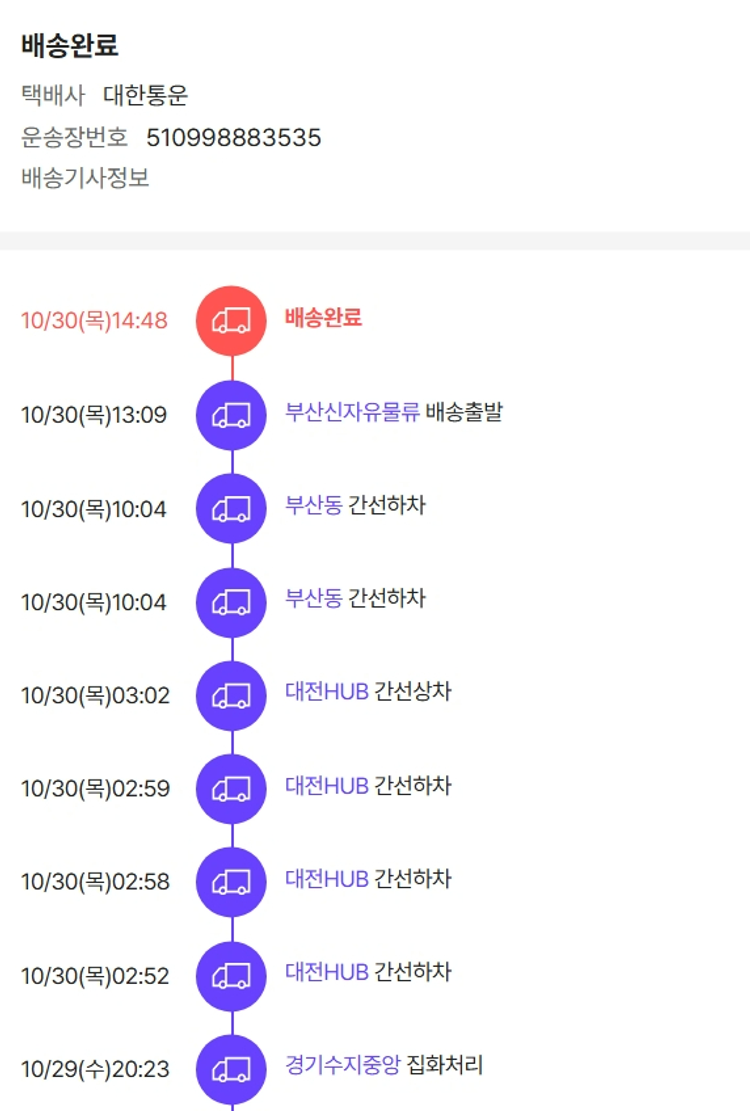This screenshot has height=1111, width=750.
Task: Open the 부산신자유물류 location link
Action: coord(352,412)
